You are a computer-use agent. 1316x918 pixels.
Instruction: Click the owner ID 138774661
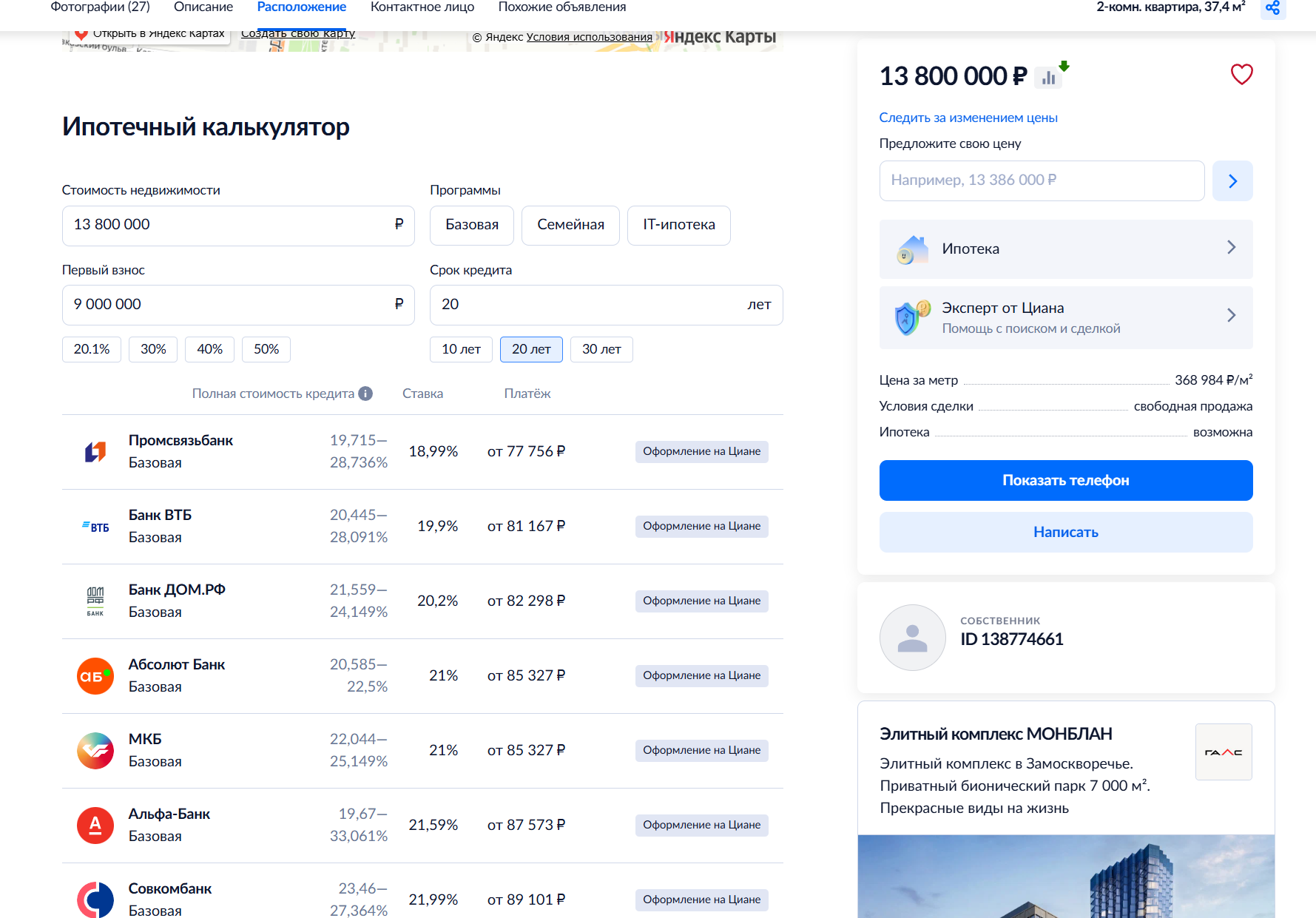pyautogui.click(x=1012, y=639)
